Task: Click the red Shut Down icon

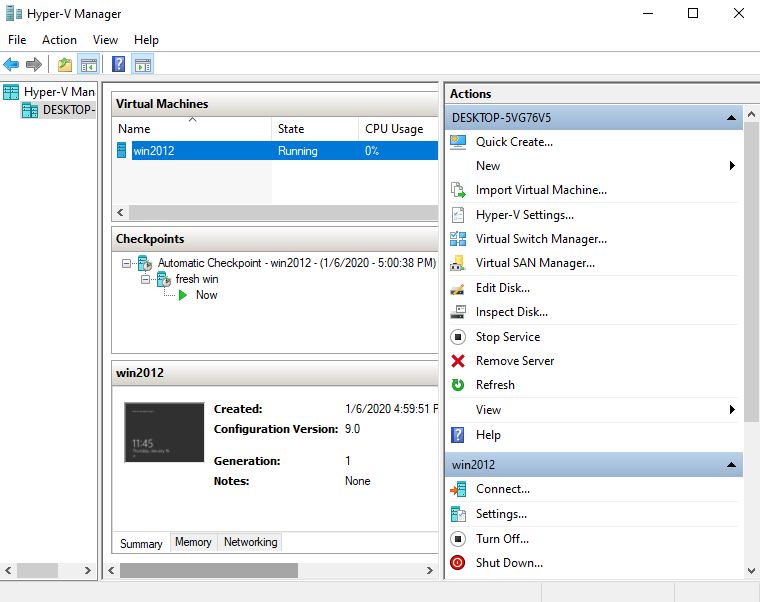Action: [x=458, y=563]
